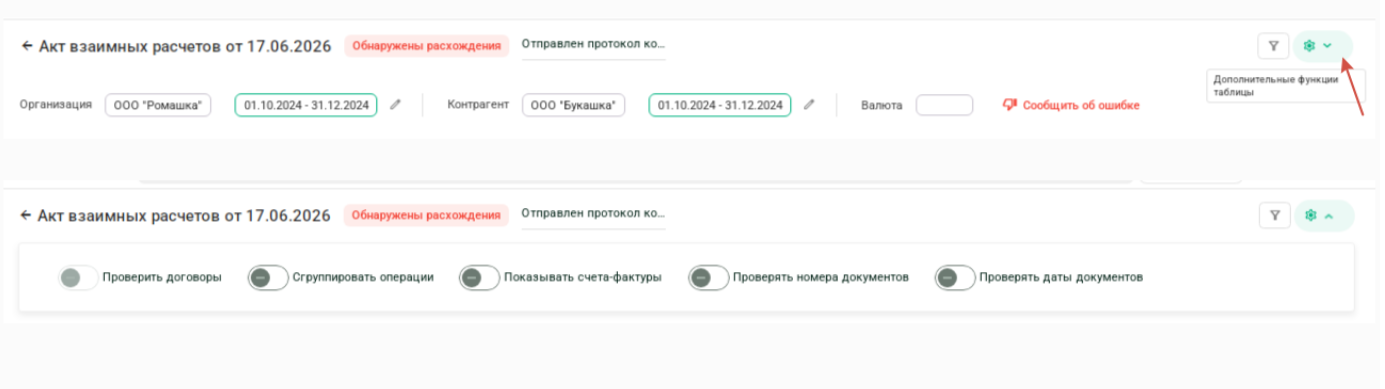
Task: Click thumbs-down icon beside Сообщить об ошибке
Action: [1009, 105]
